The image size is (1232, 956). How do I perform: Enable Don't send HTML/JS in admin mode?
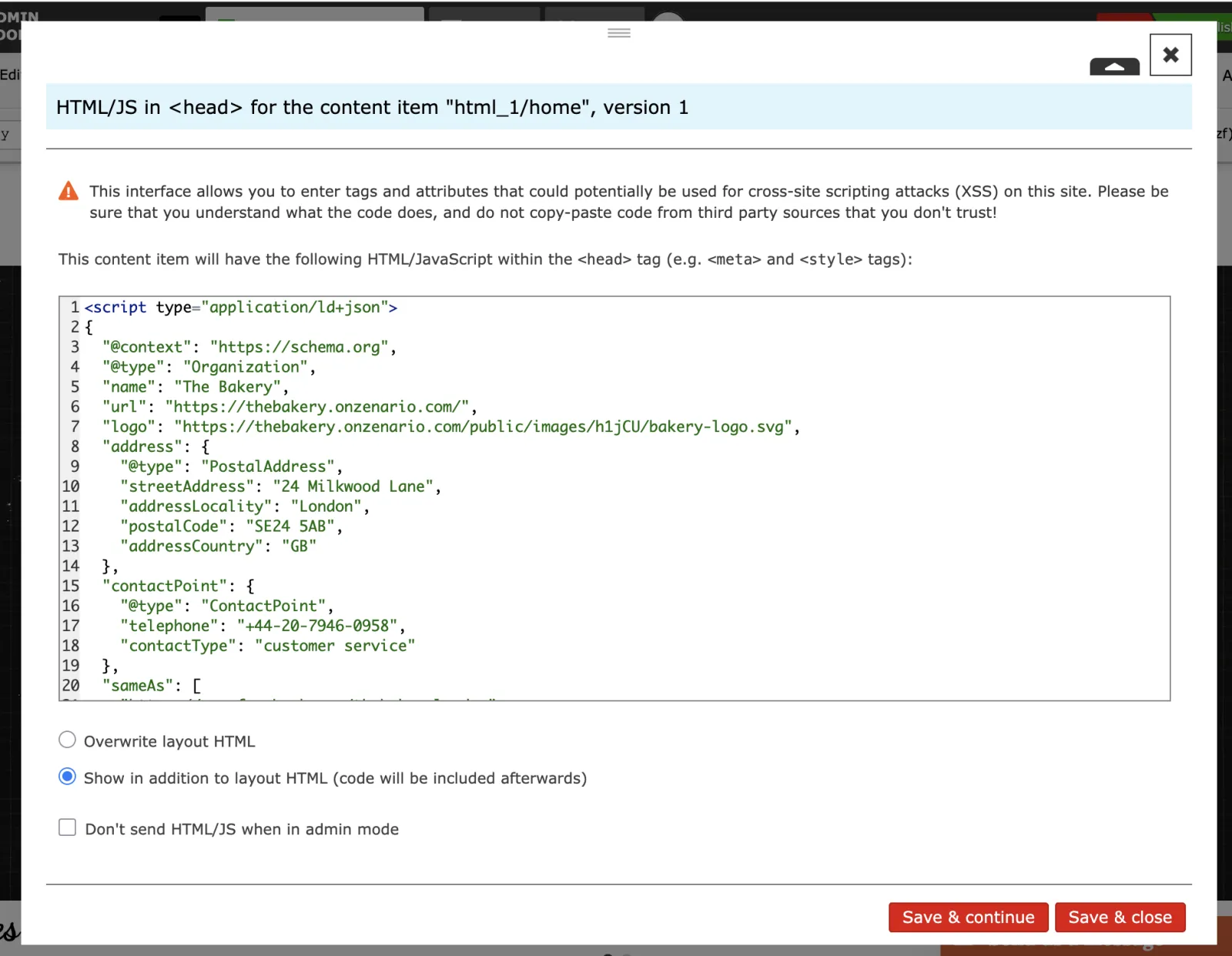(x=68, y=827)
